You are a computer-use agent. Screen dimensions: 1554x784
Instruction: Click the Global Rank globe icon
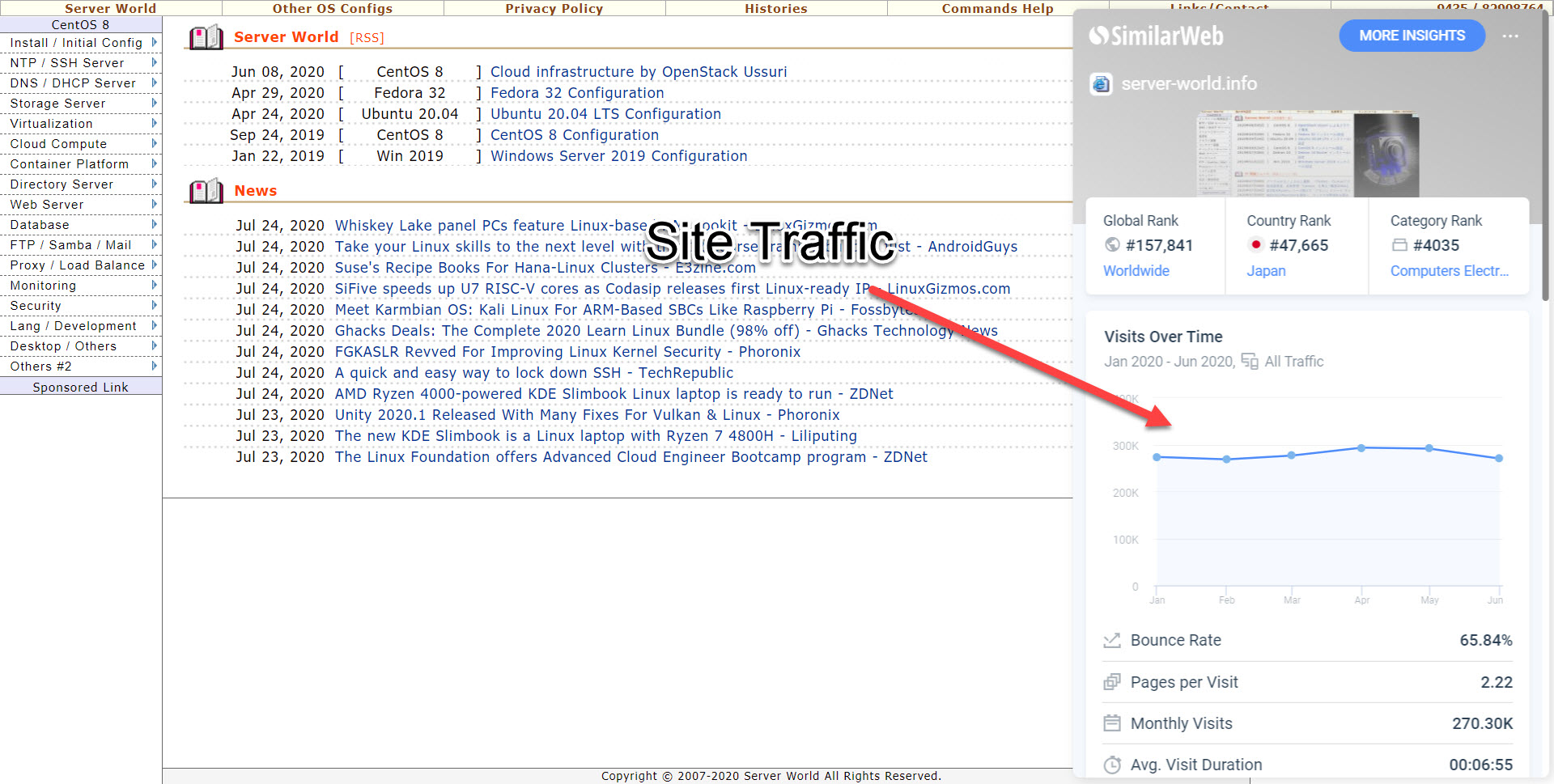pos(1112,245)
